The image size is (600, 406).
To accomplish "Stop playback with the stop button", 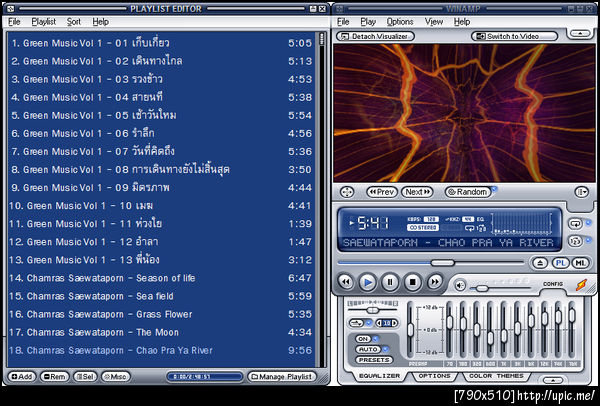I will point(412,282).
